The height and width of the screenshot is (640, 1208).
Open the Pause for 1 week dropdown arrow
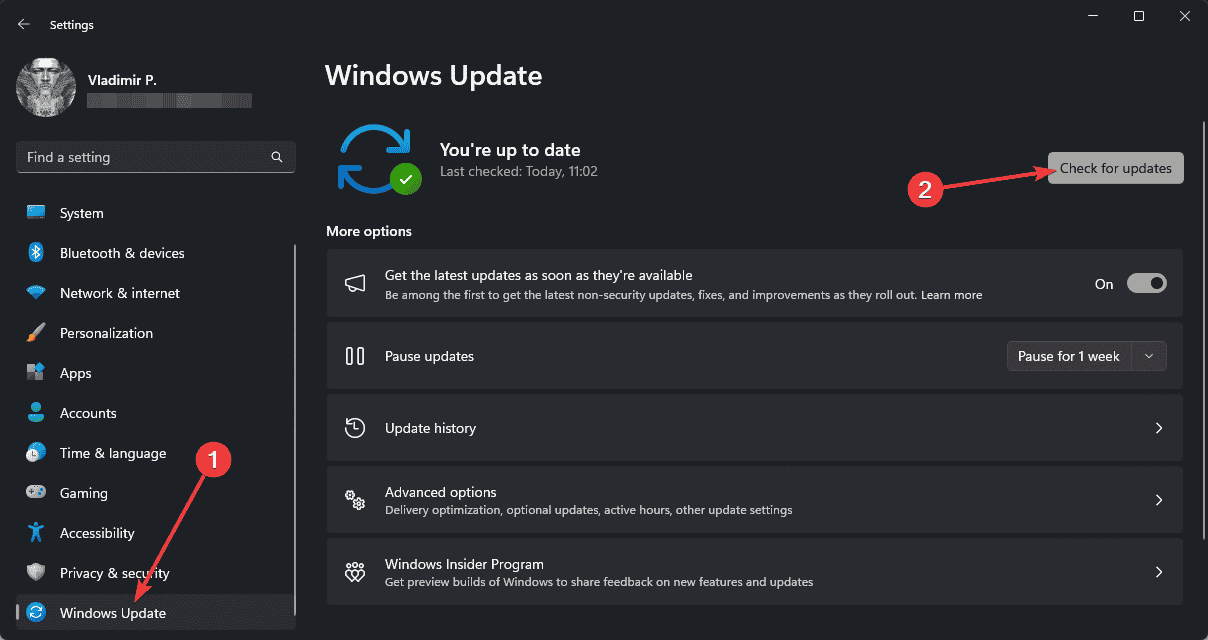pyautogui.click(x=1149, y=356)
